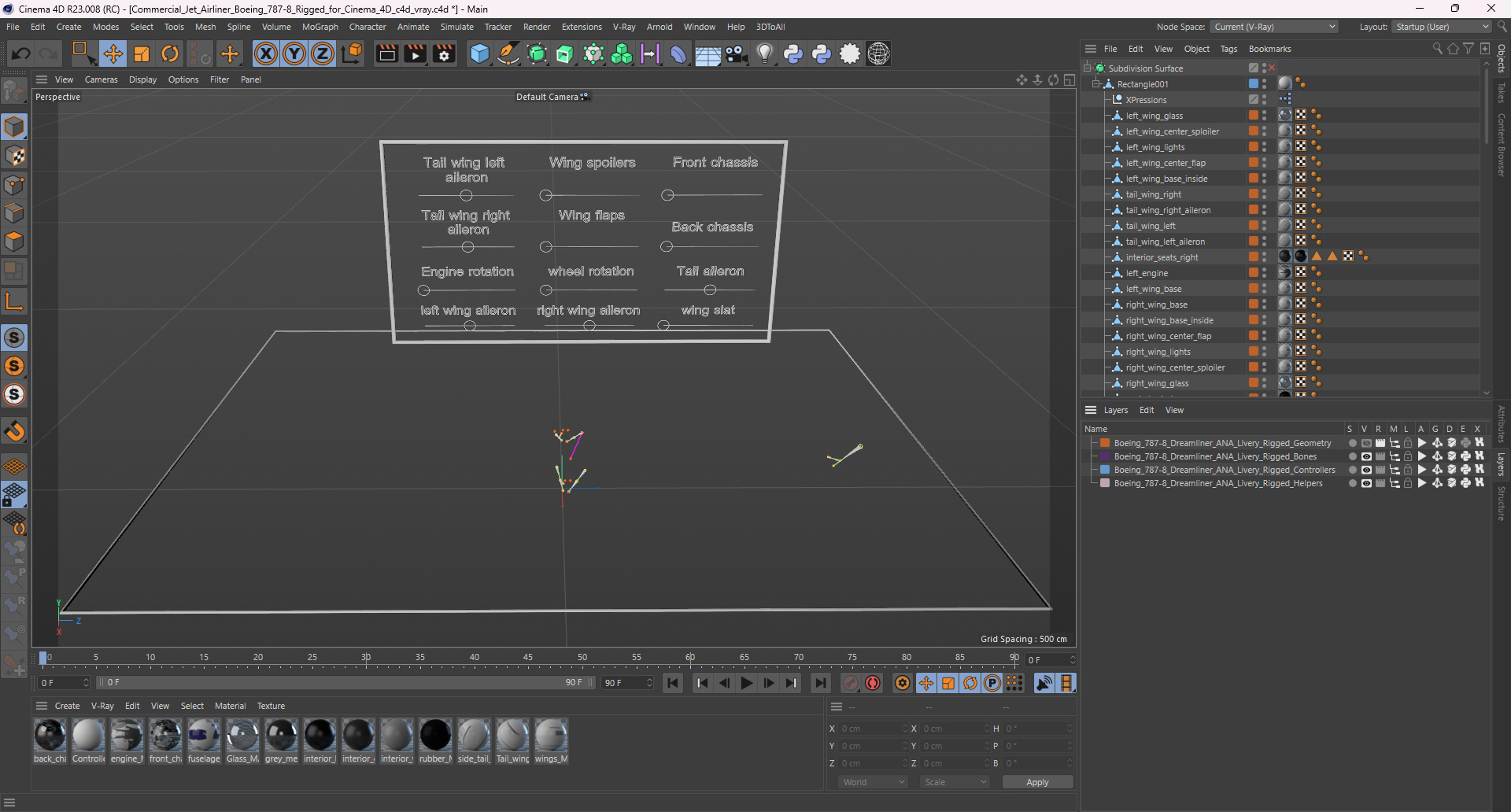The image size is (1511, 812).
Task: Open the V-Ray menu
Action: point(624,27)
